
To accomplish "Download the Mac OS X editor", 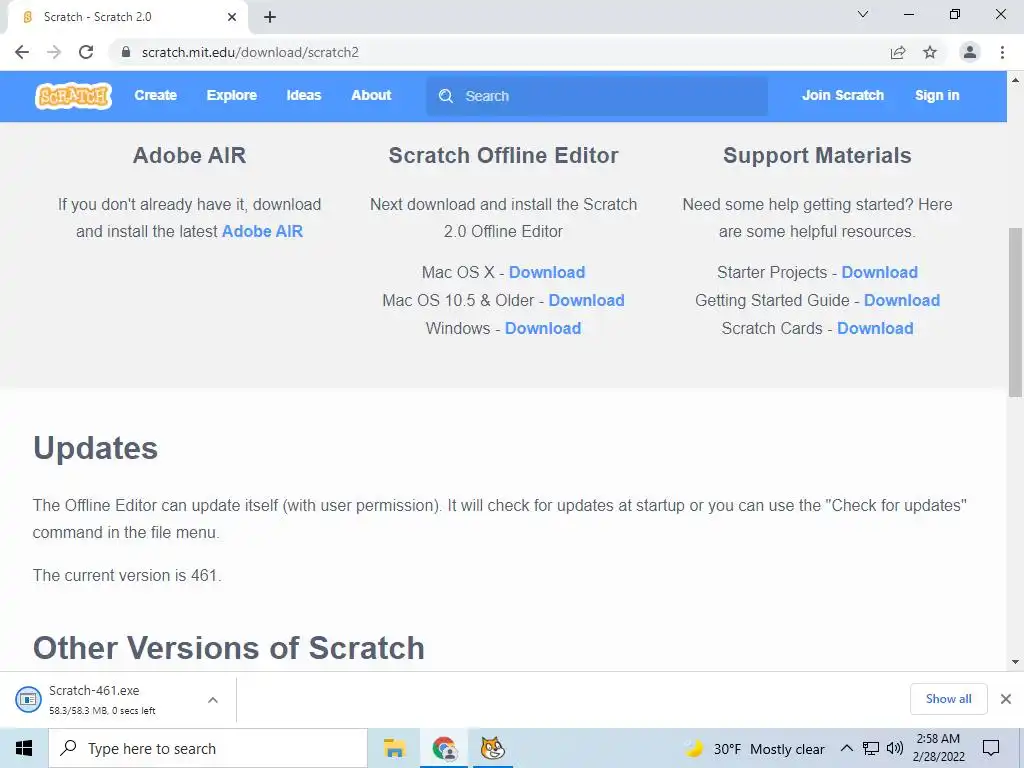I will pos(547,272).
